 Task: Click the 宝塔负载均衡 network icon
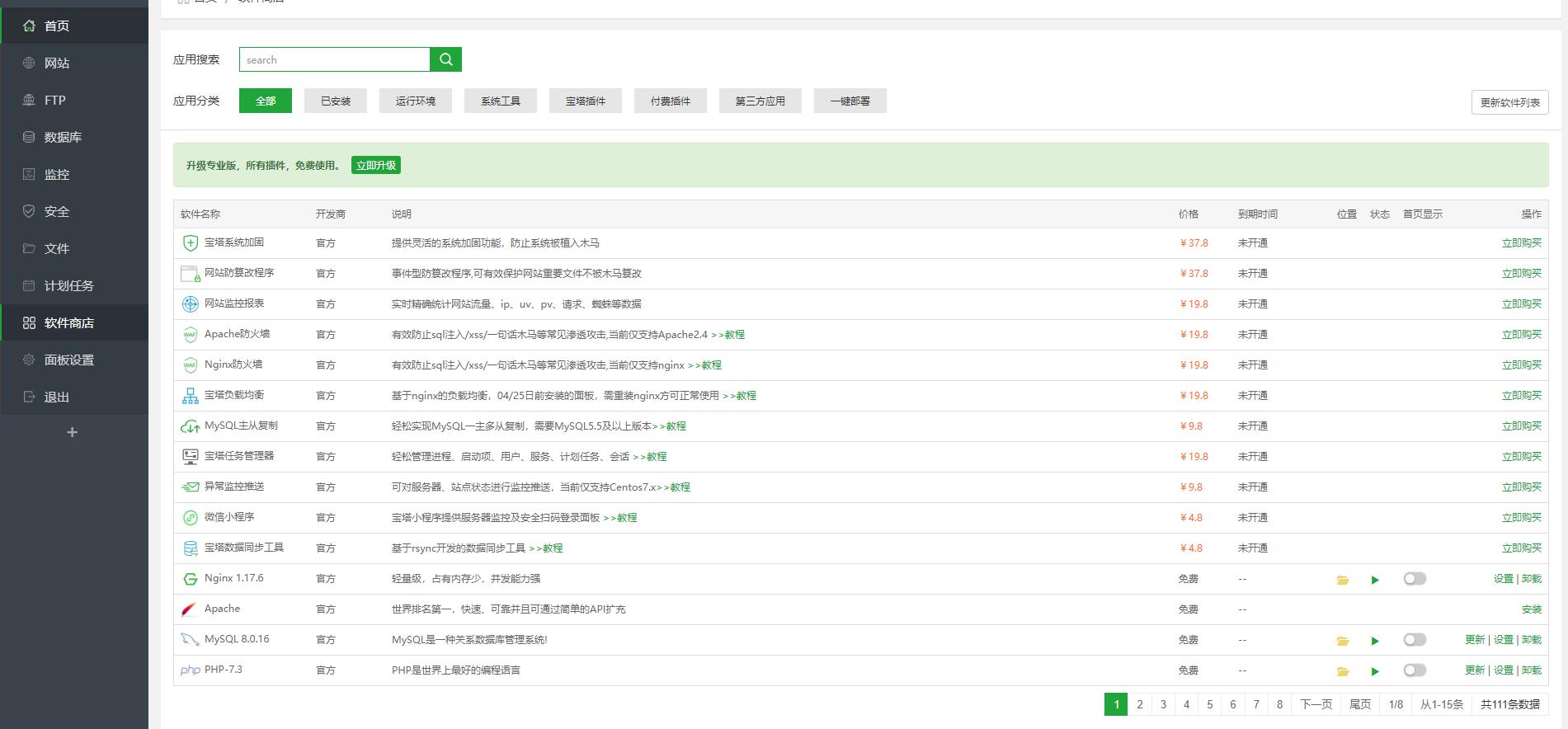click(x=191, y=396)
